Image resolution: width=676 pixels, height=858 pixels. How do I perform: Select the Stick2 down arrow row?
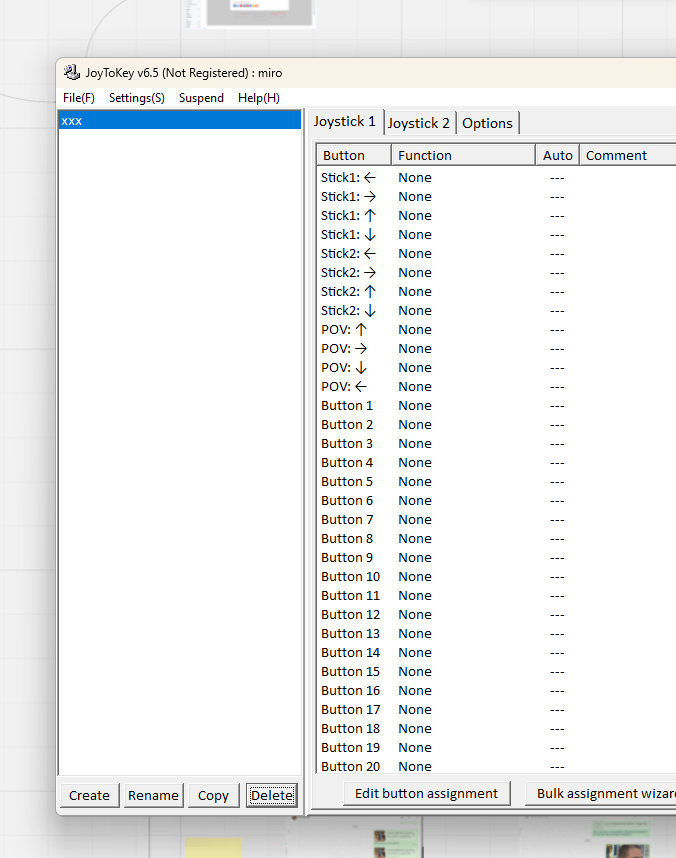(x=496, y=311)
